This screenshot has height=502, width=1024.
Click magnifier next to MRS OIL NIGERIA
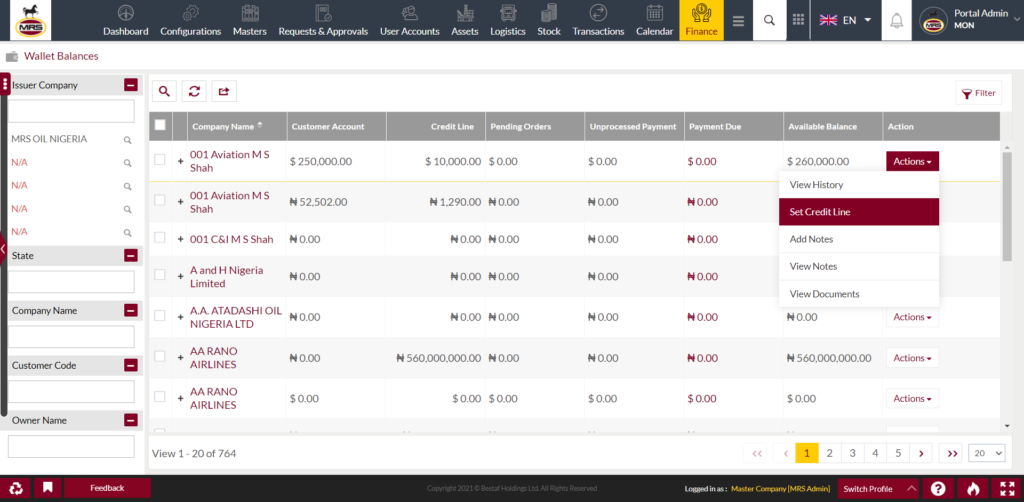tap(128, 140)
